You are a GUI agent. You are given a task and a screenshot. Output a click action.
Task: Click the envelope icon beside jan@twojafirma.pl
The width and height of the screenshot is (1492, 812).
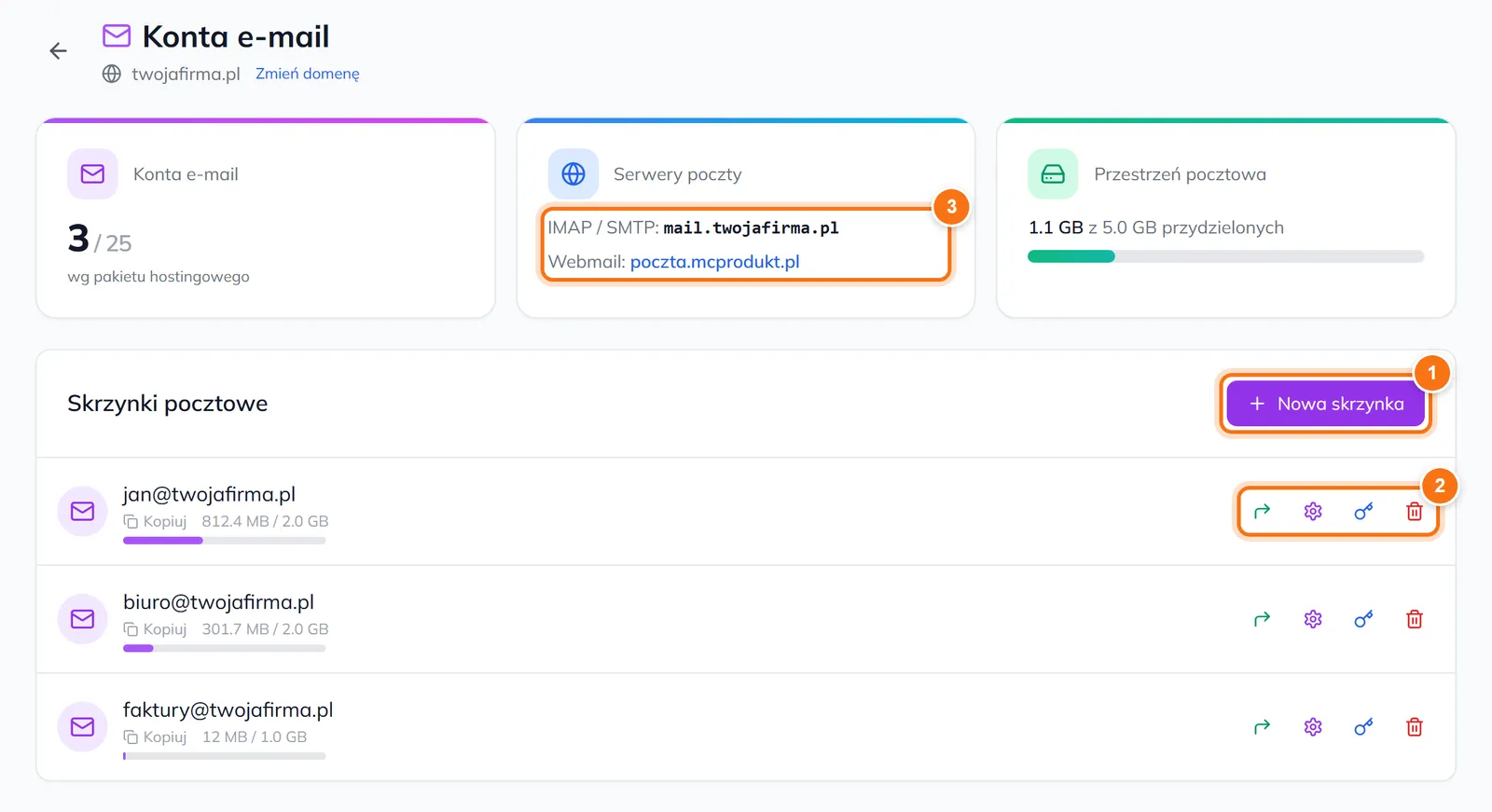(x=83, y=511)
